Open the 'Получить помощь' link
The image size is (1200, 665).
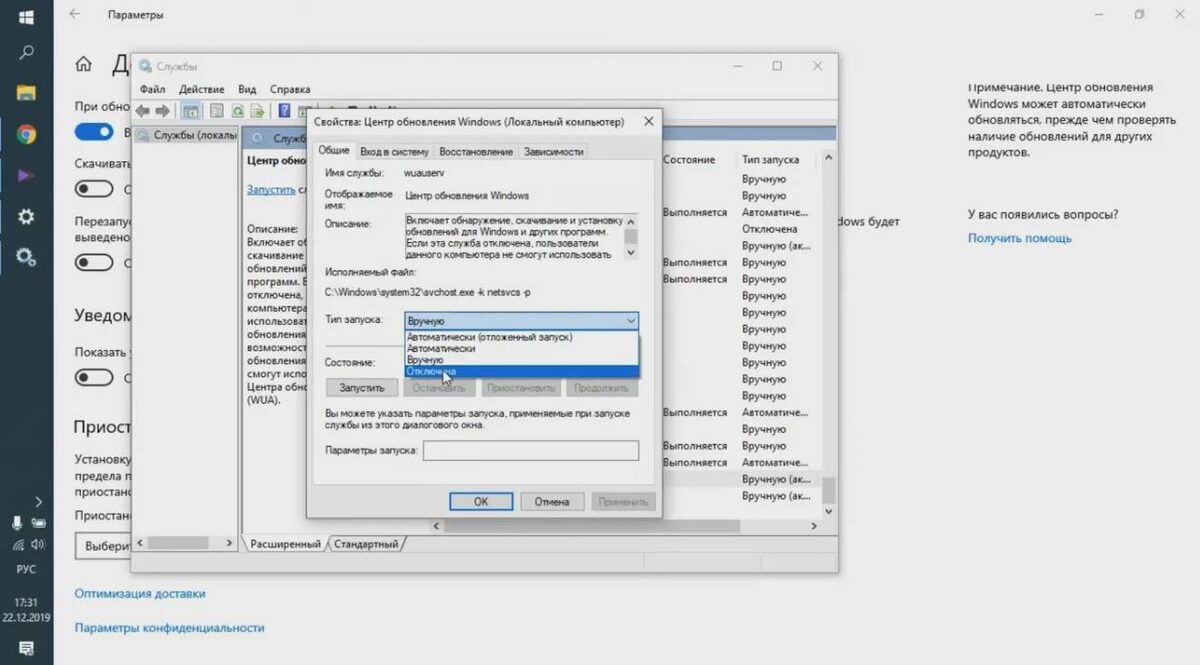click(1019, 238)
